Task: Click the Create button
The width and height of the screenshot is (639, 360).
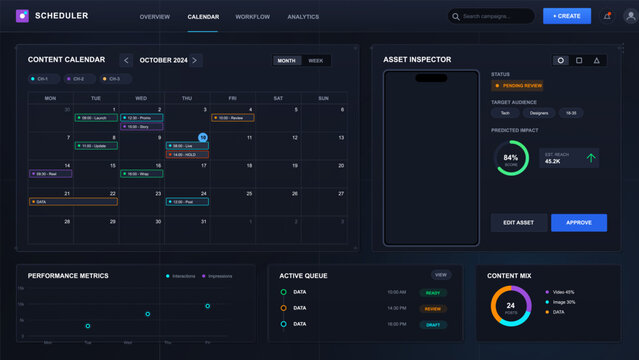Action: (x=567, y=16)
